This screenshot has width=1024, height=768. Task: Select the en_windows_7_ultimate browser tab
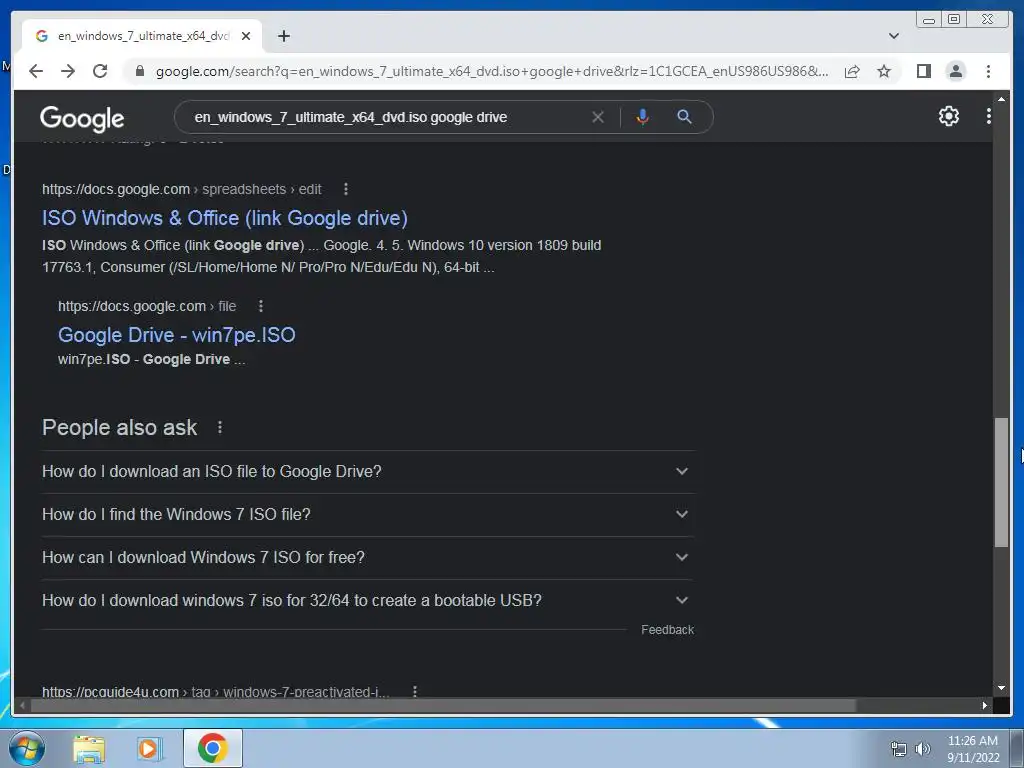(142, 36)
